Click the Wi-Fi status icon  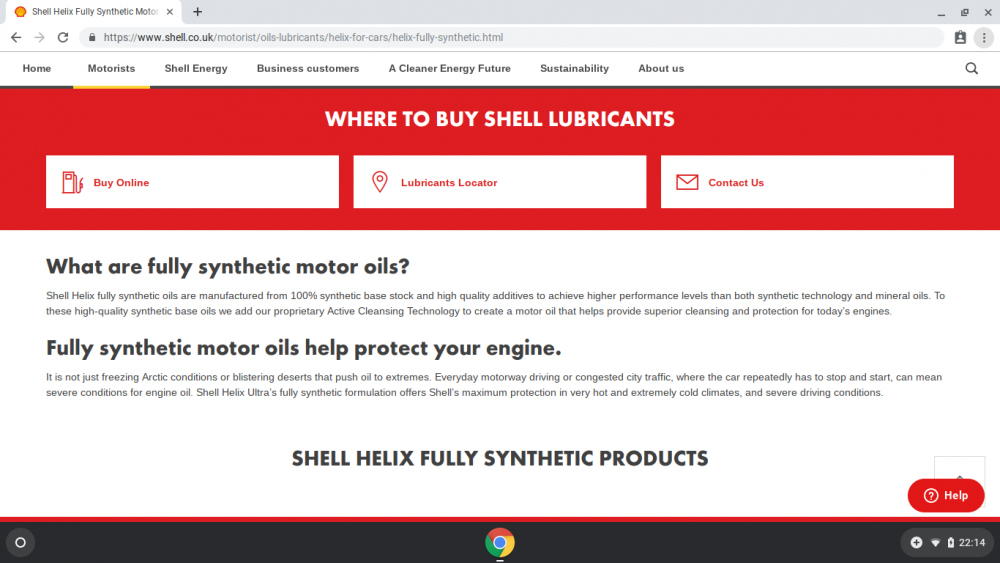pos(935,543)
